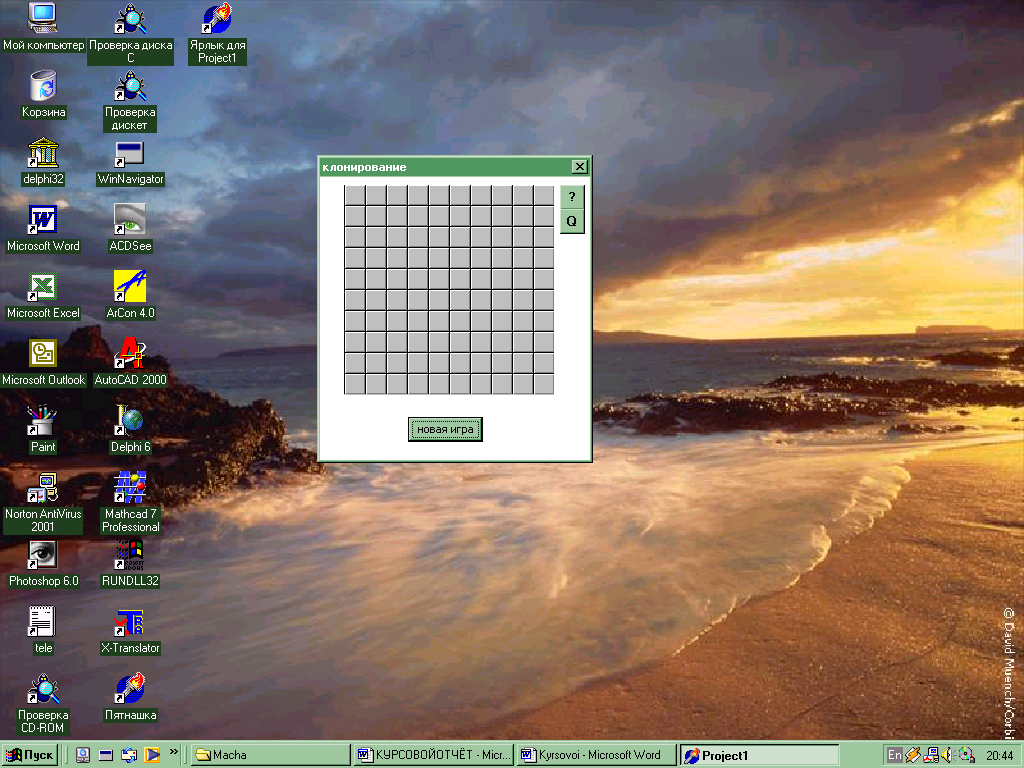The image size is (1024, 768).
Task: Click the Show Desktop quick launch icon
Action: tap(106, 755)
